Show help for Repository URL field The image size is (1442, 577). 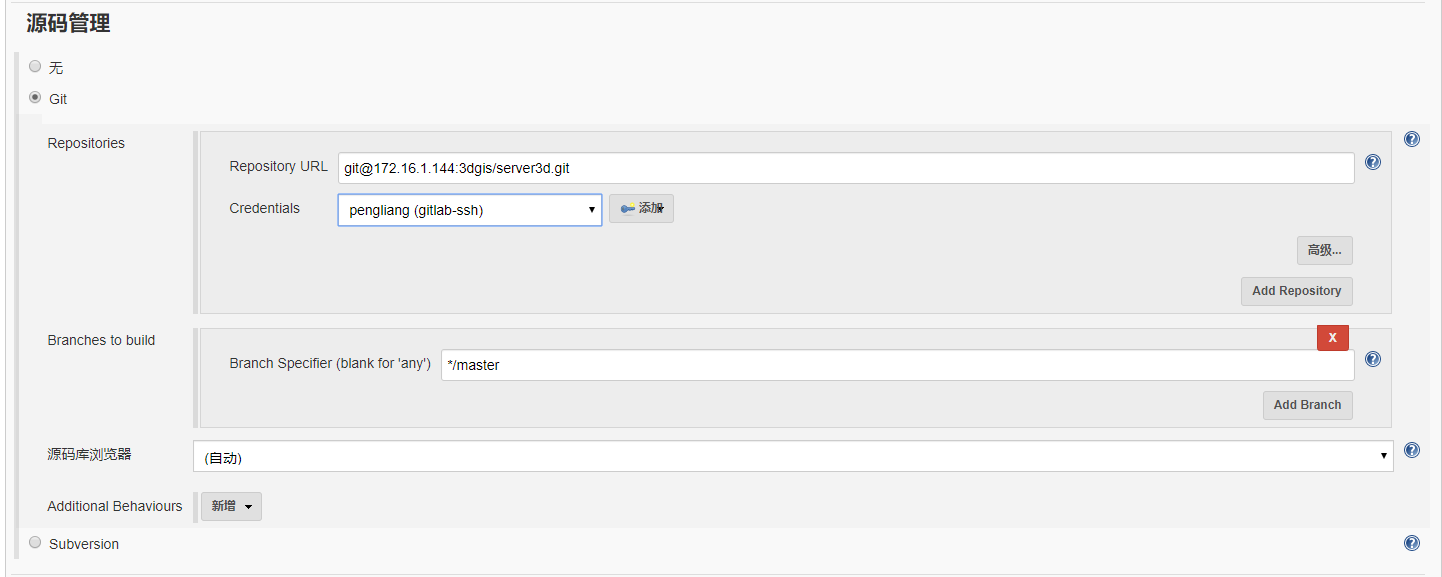[1373, 162]
